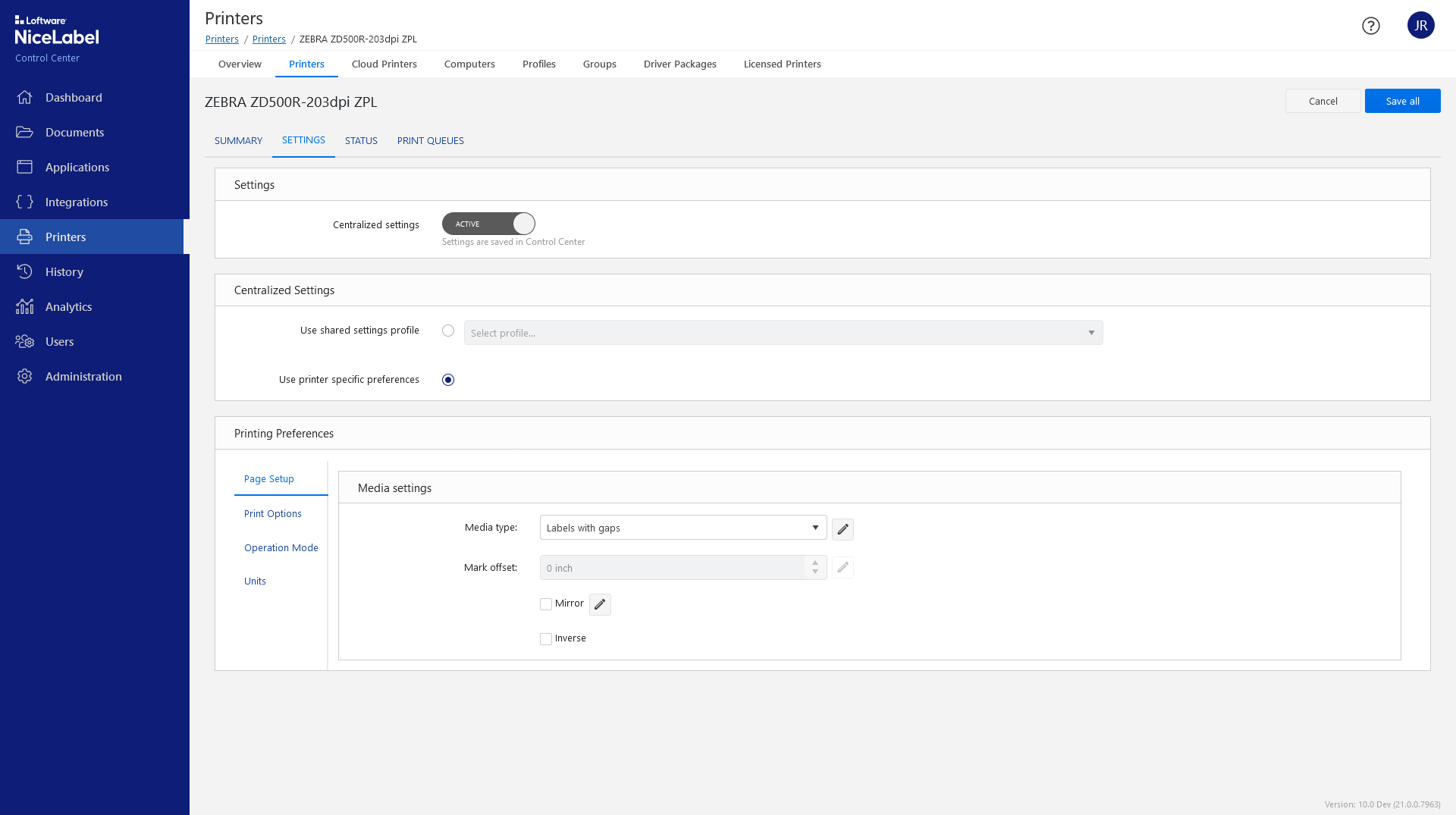
Task: Click the Dashboard home icon in sidebar
Action: point(24,97)
